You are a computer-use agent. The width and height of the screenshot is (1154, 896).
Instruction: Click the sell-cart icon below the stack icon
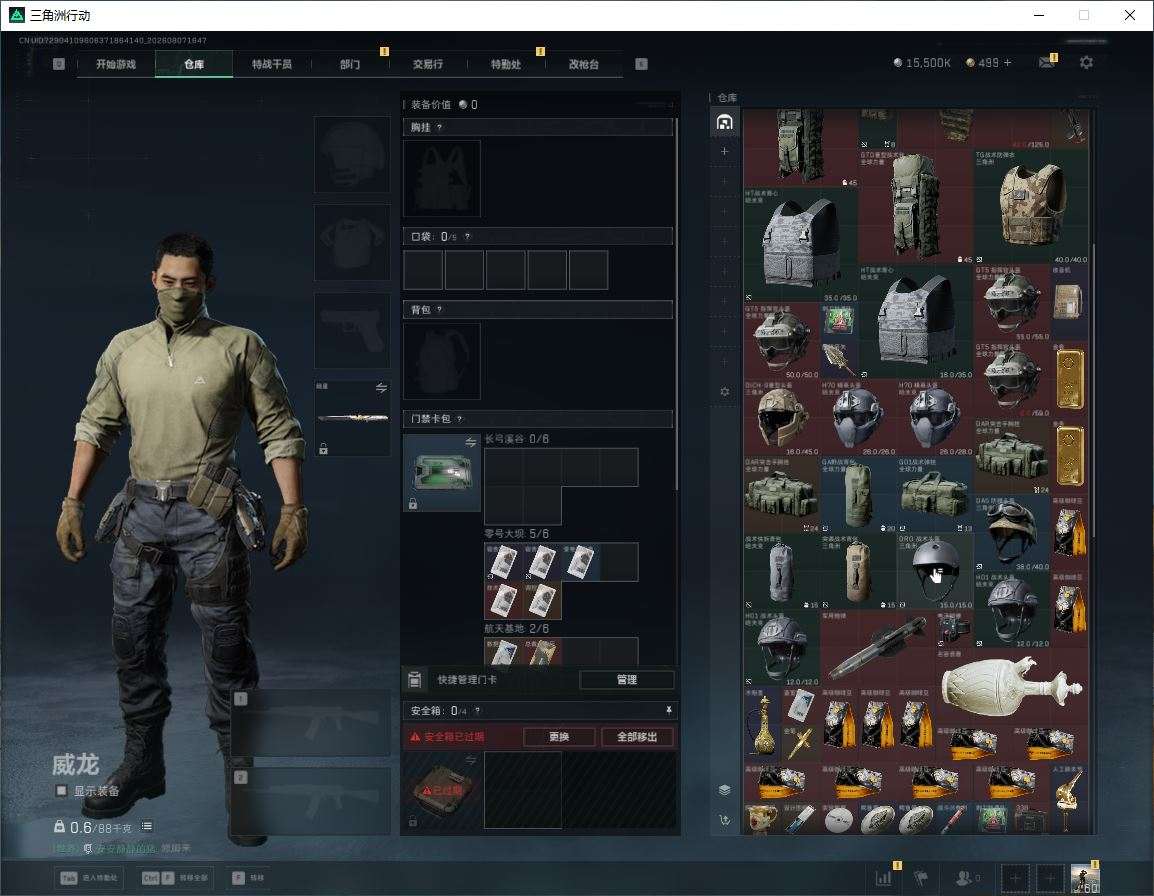click(x=724, y=819)
